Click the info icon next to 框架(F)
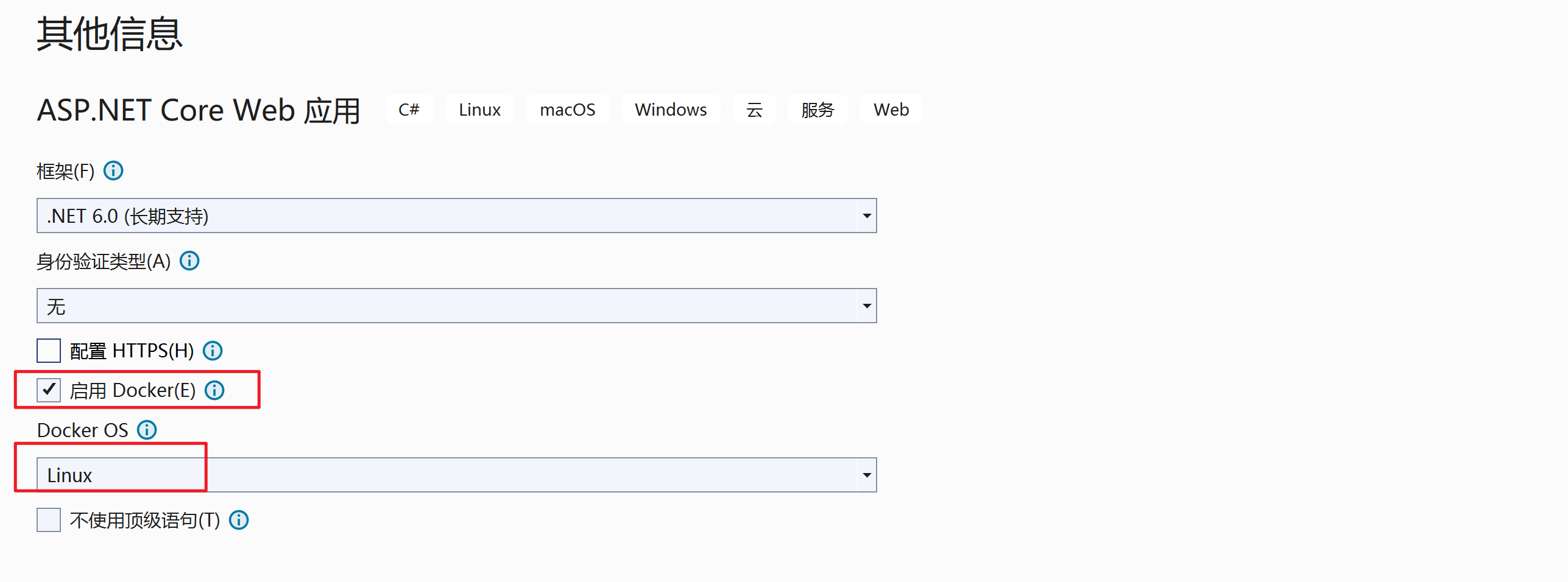This screenshot has height=582, width=1568. click(113, 171)
